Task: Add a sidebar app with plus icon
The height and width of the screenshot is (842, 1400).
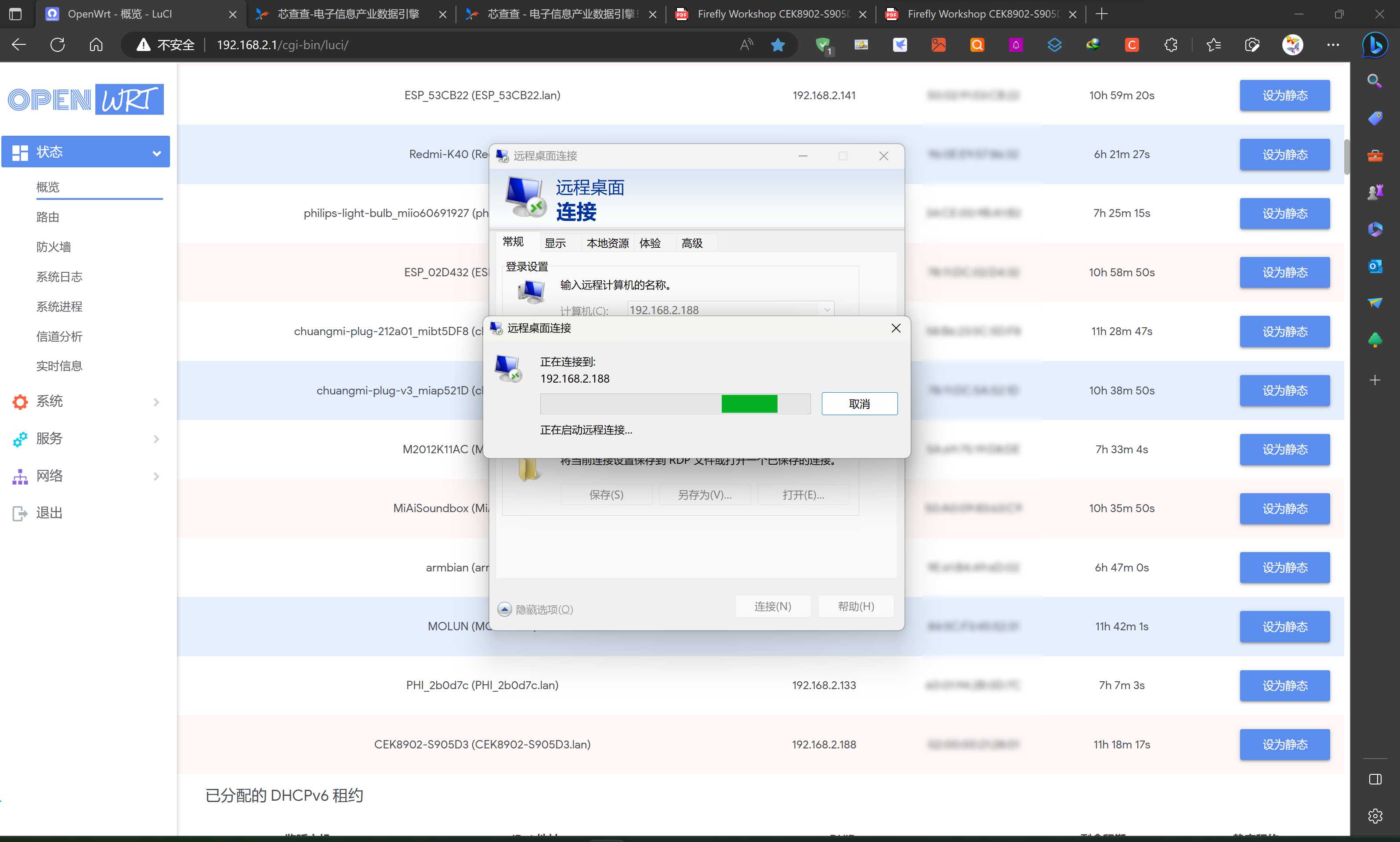Action: click(1375, 379)
